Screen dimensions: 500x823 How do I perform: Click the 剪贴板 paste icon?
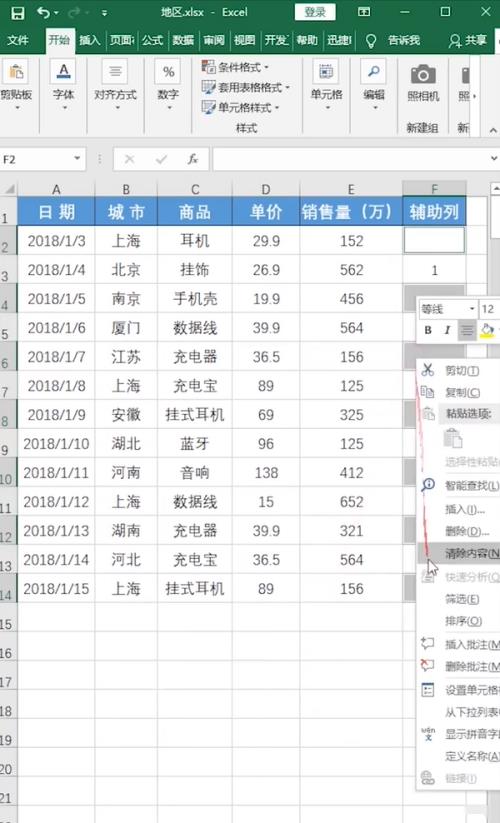click(x=16, y=71)
